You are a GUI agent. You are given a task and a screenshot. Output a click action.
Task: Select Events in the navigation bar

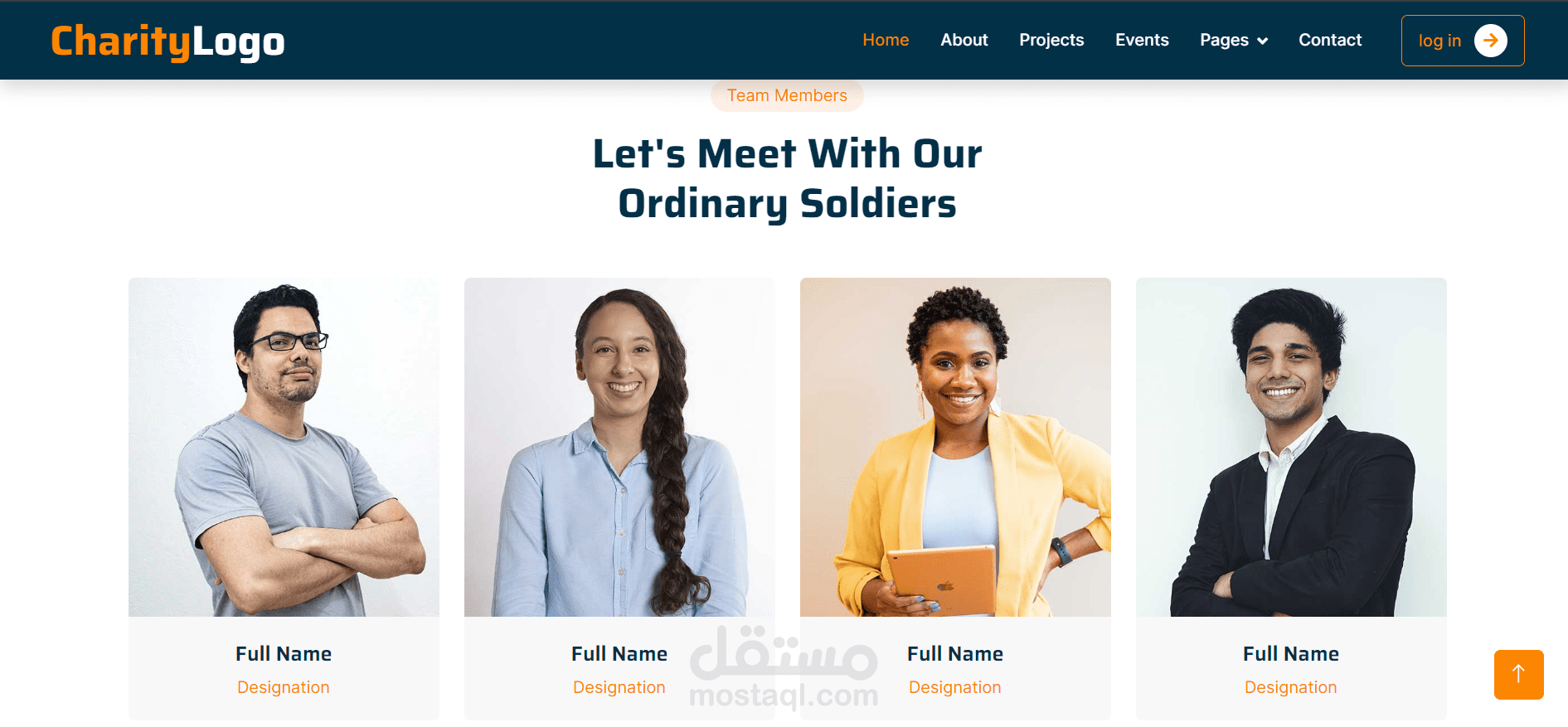(x=1142, y=40)
